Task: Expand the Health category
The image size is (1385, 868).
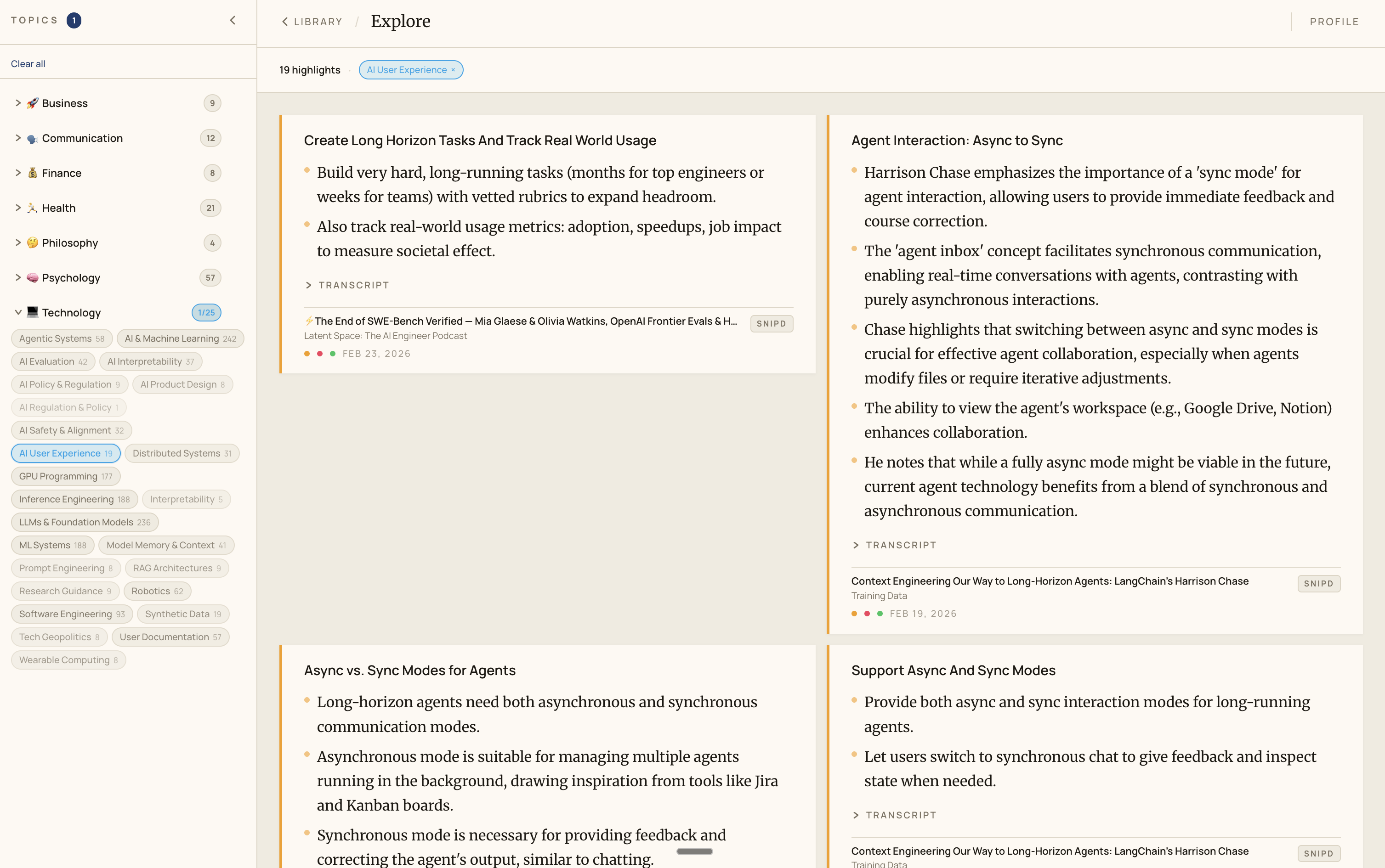Action: 18,208
